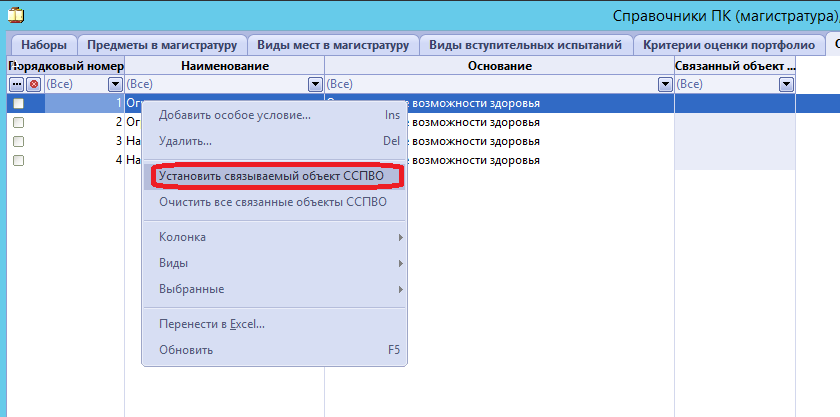The height and width of the screenshot is (417, 840).
Task: Sort by the Наименование column header
Action: point(225,66)
